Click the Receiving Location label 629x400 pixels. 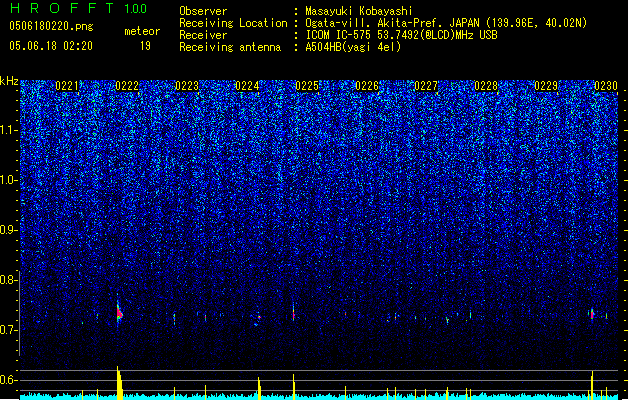(x=233, y=23)
